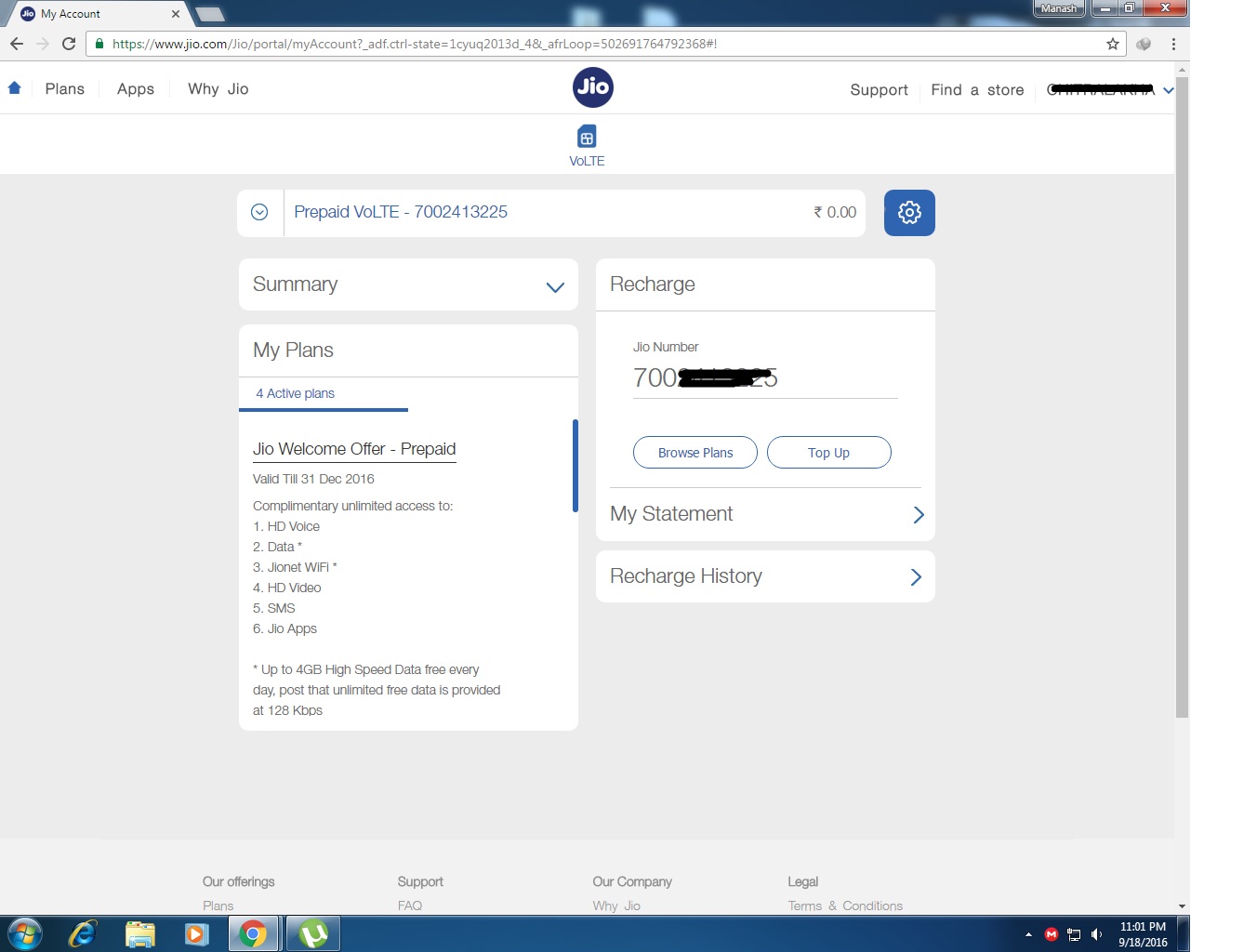
Task: Reload the page in Chrome
Action: tap(69, 44)
